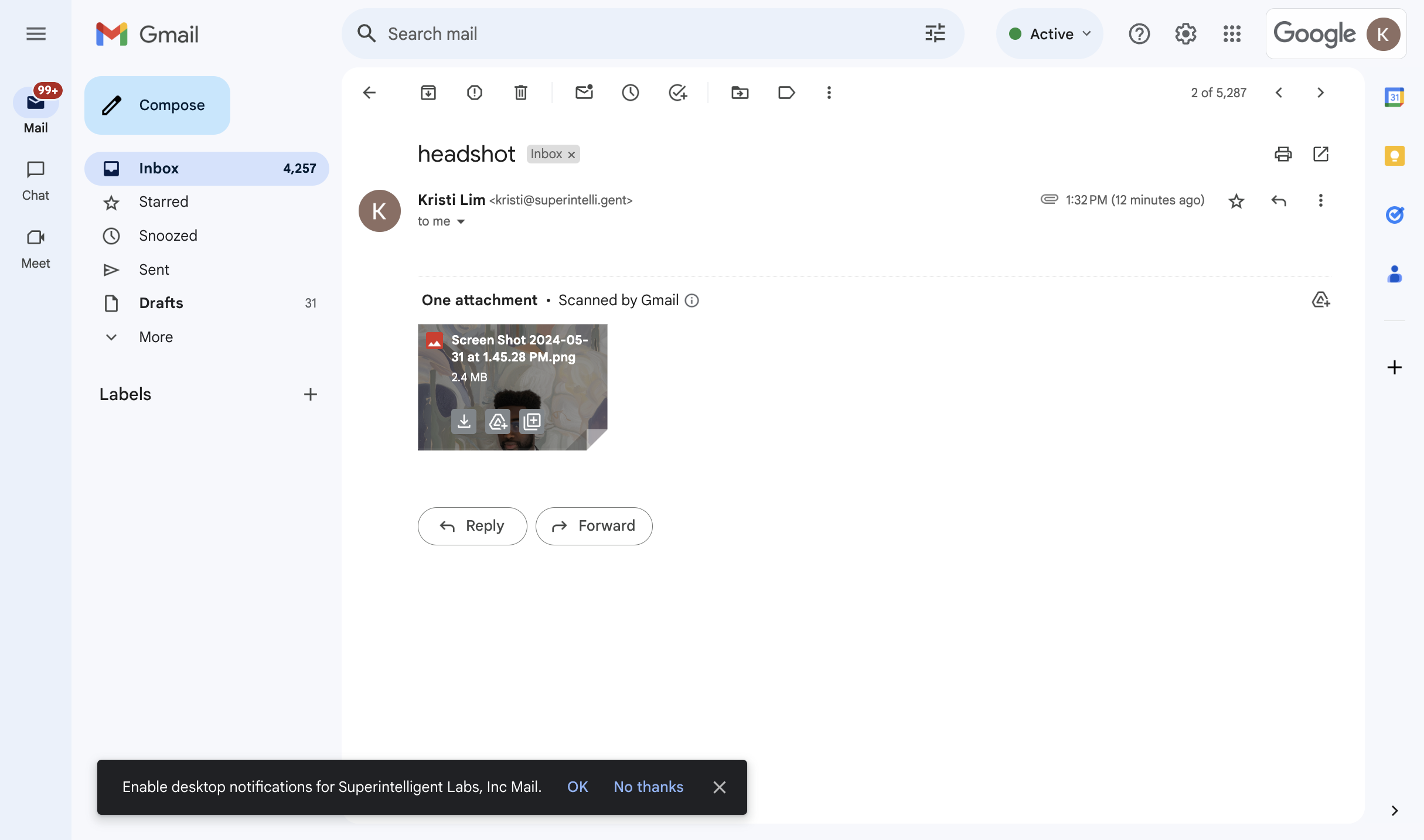Print the headshot email
The image size is (1424, 840).
(x=1283, y=154)
